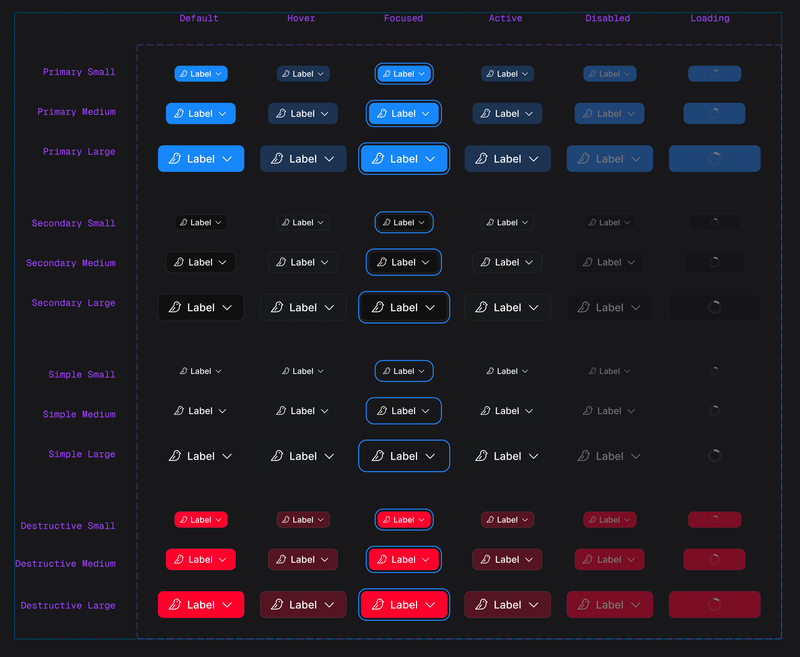
Task: Click the leaf icon in the Destructive Large Default button
Action: pyautogui.click(x=175, y=605)
